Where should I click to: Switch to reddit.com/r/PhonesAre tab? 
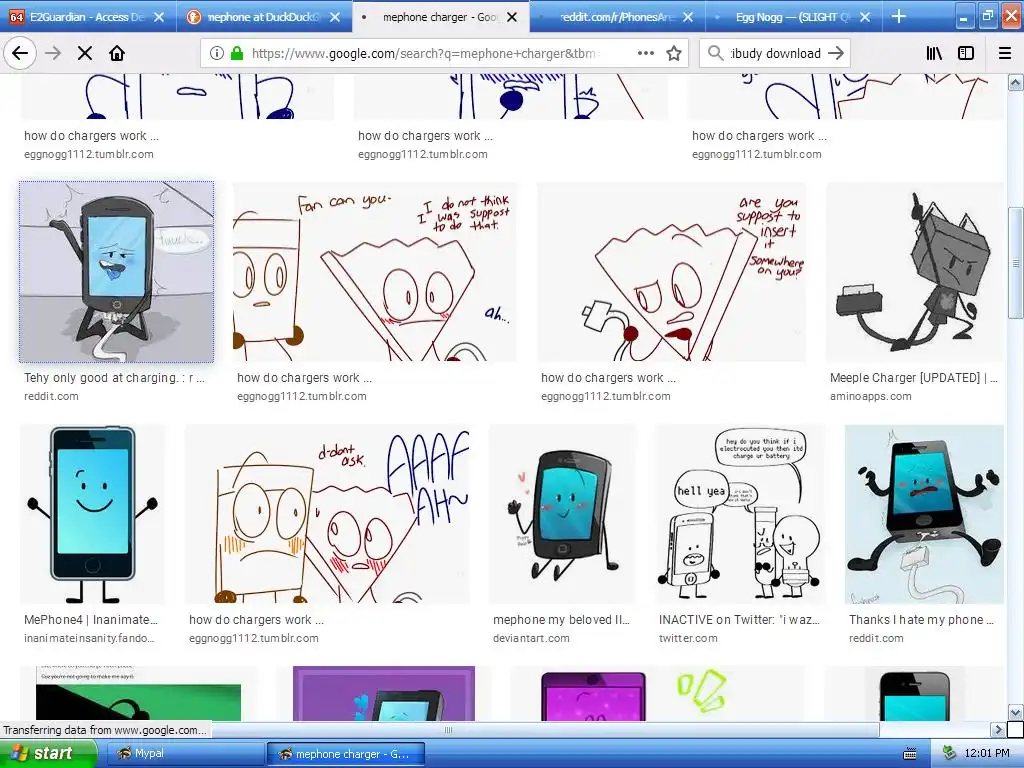coord(617,17)
